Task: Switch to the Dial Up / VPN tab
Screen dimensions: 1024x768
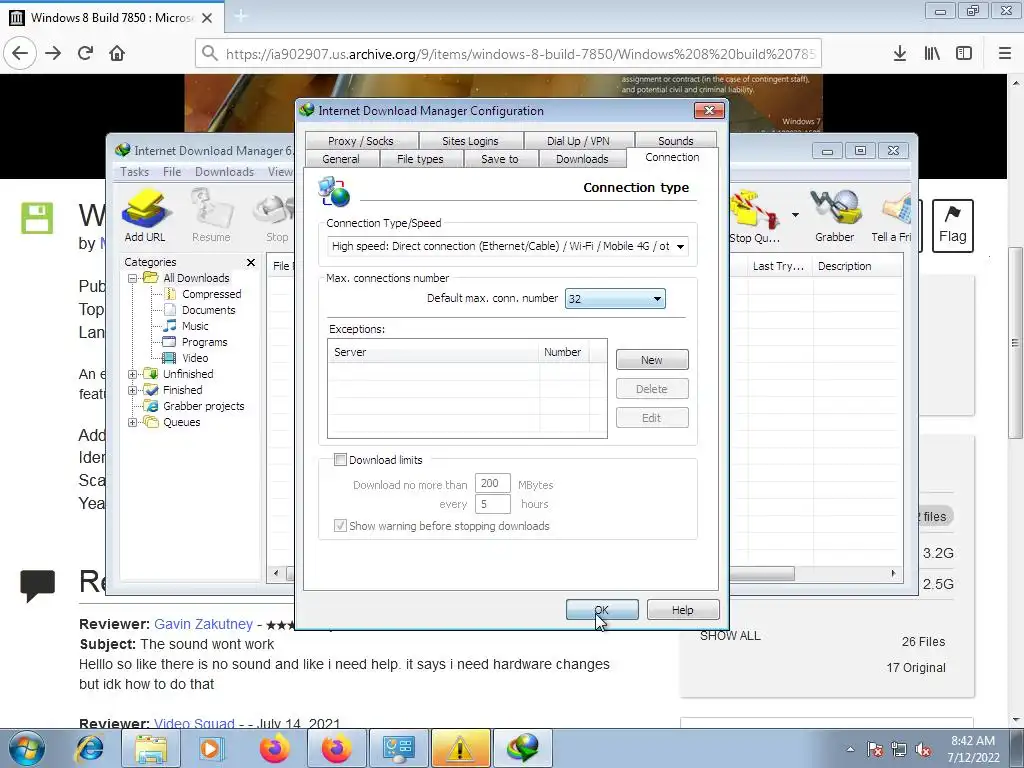Action: [x=578, y=140]
